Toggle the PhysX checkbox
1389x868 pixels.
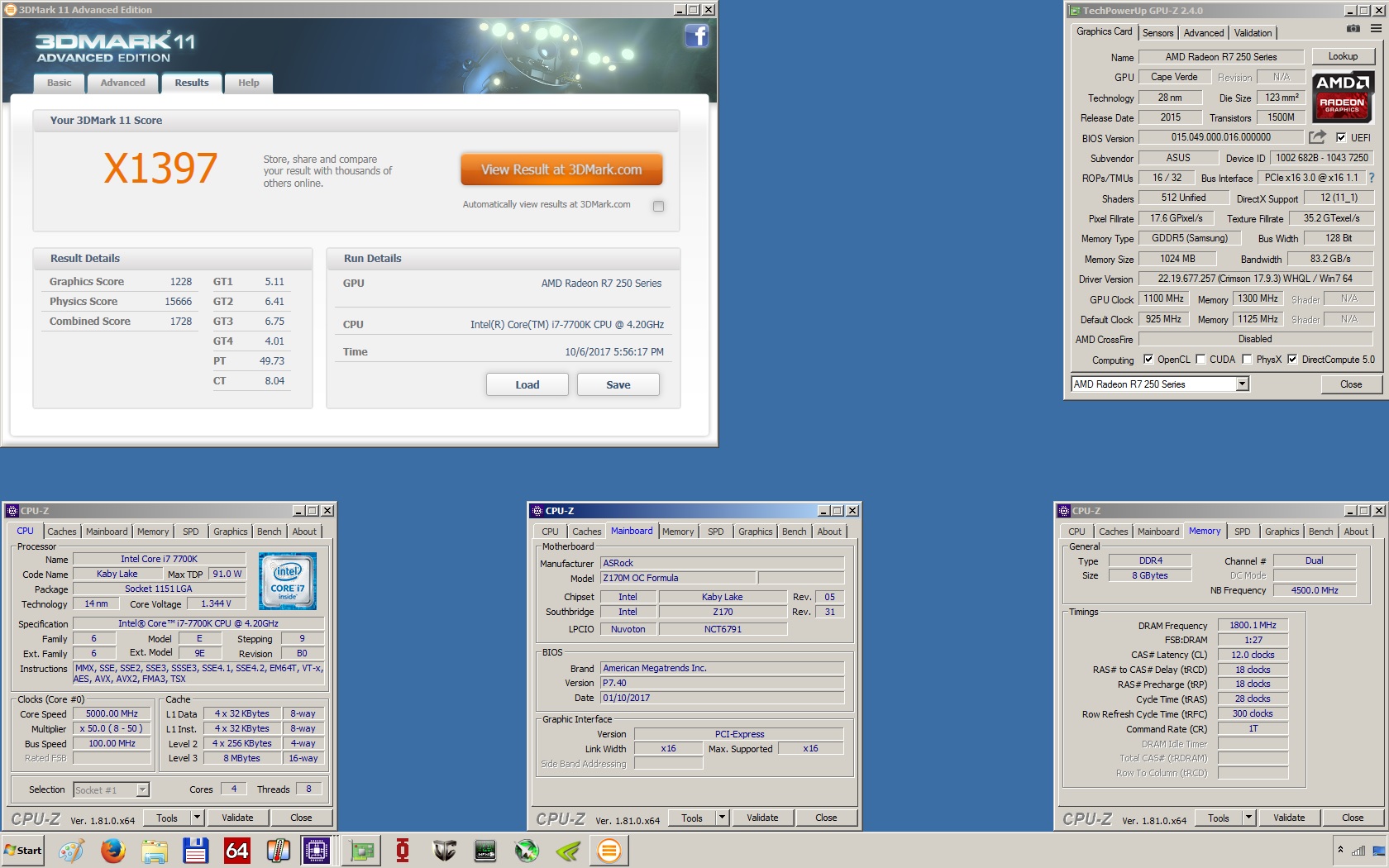[1247, 360]
